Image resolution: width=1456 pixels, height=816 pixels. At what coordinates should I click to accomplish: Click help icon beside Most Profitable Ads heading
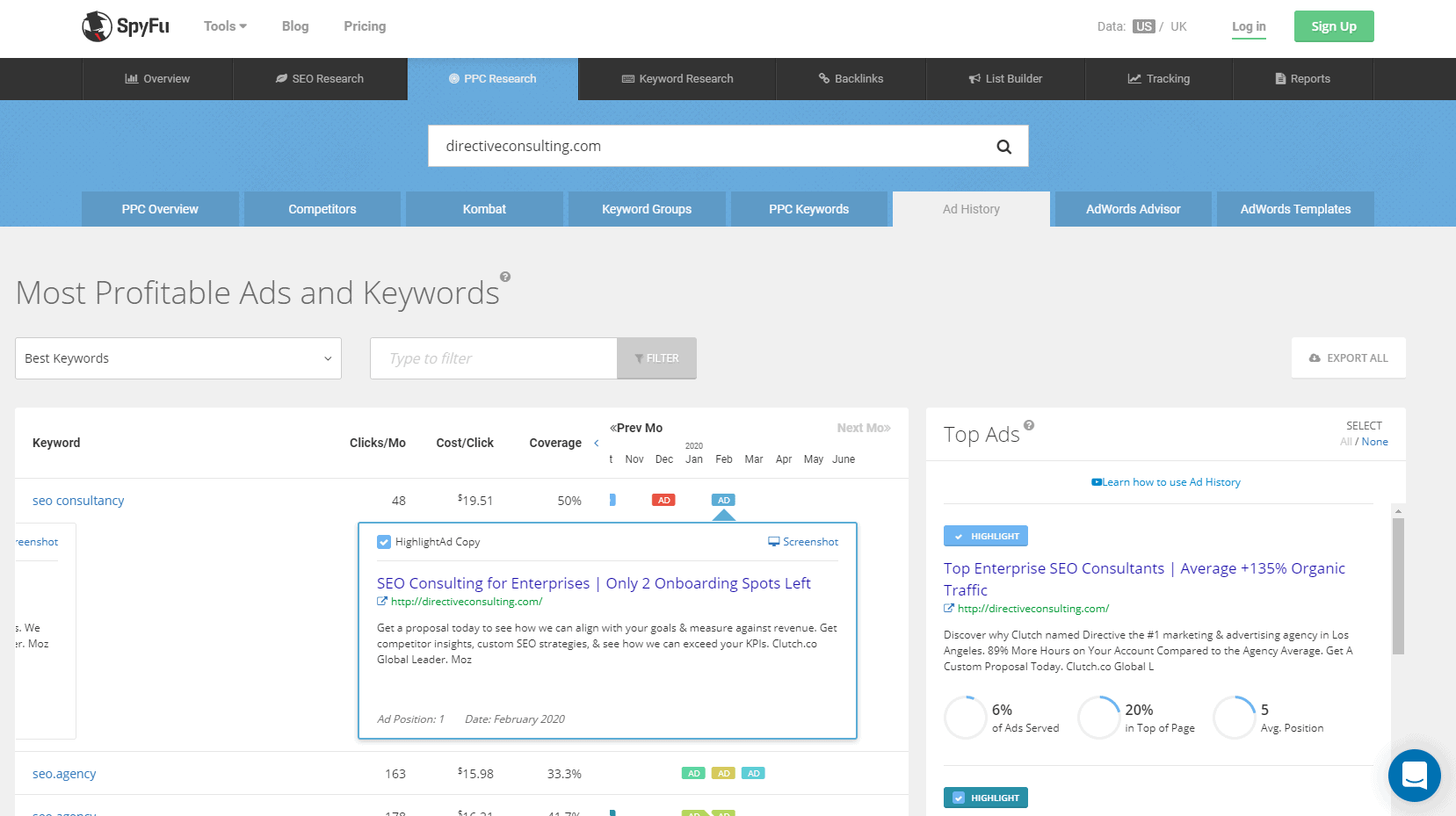click(x=505, y=277)
